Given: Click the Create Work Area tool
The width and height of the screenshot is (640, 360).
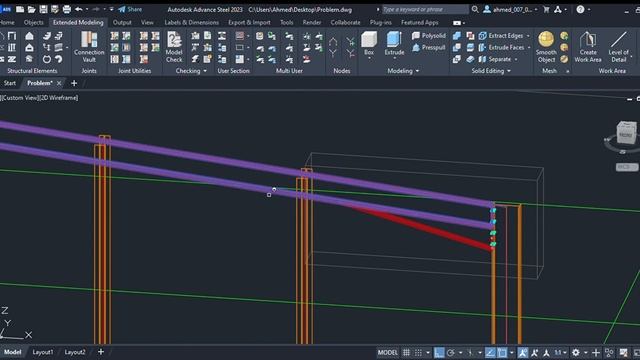Looking at the screenshot, I should (588, 47).
